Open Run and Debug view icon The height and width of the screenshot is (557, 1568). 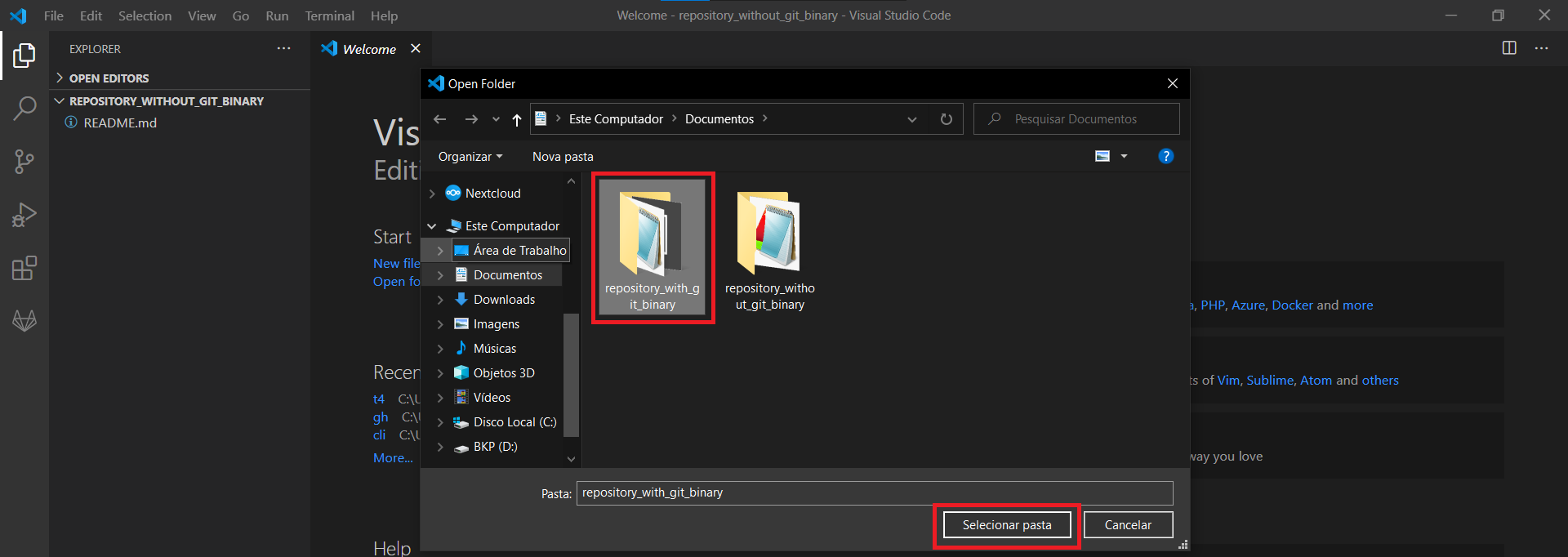point(24,215)
